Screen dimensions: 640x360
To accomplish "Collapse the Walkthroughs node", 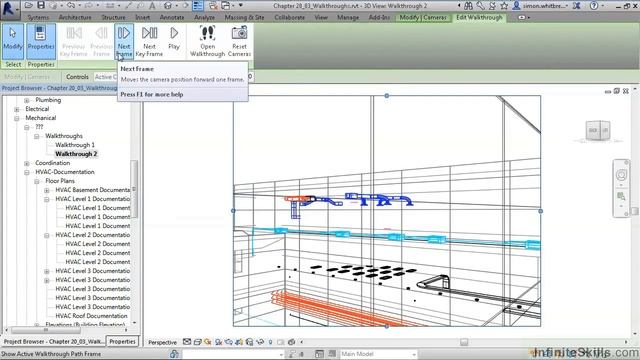I will 37,136.
